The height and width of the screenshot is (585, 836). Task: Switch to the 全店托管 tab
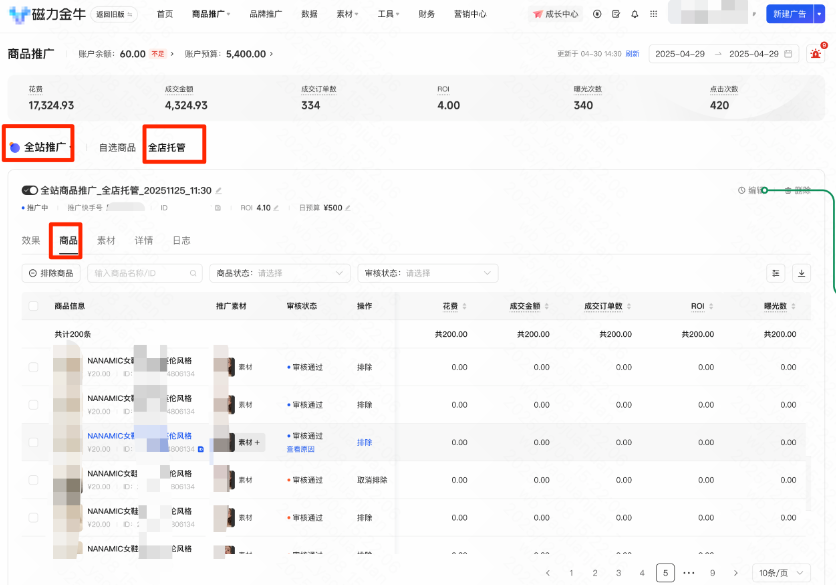(167, 148)
